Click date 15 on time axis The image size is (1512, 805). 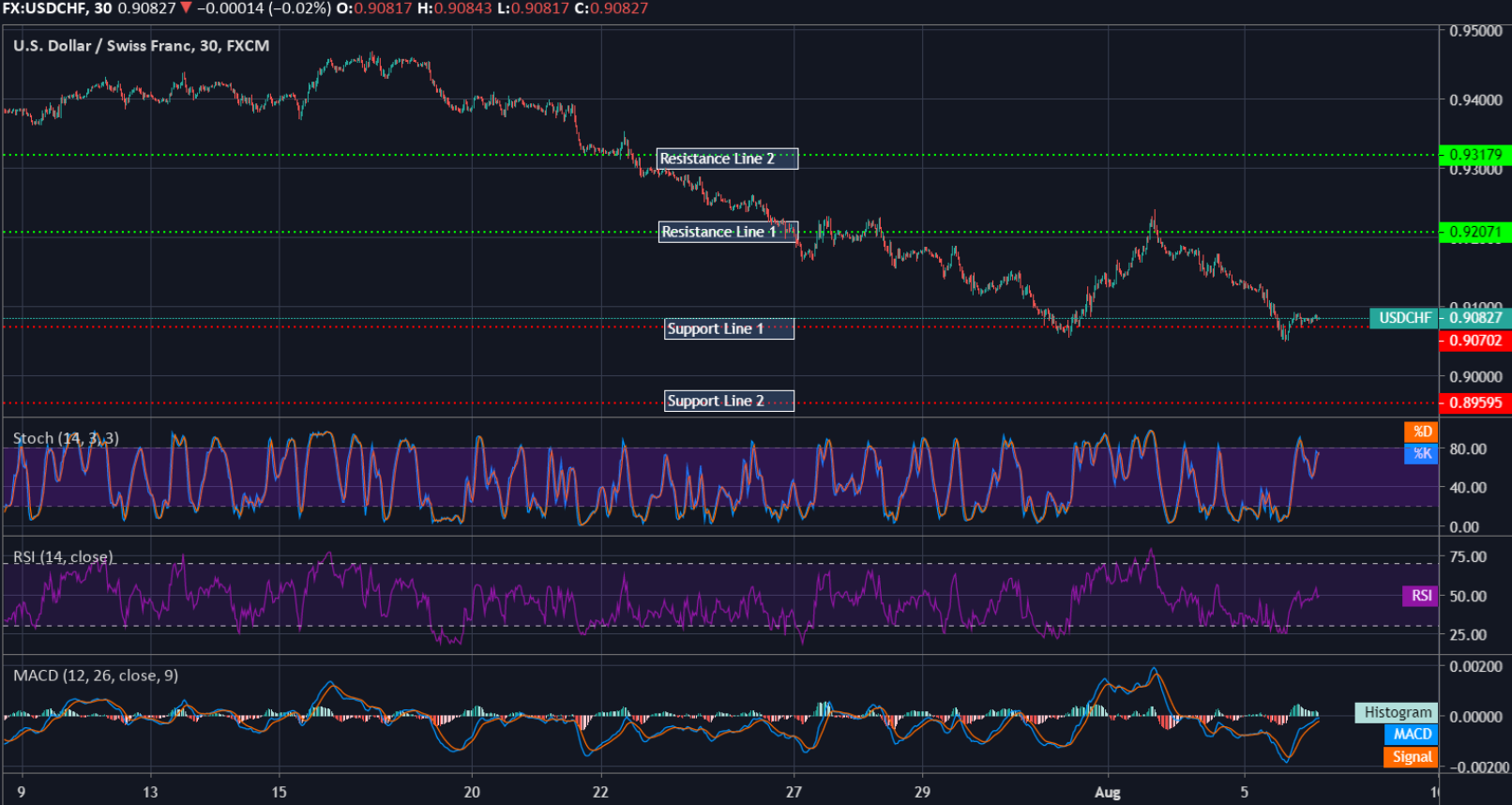pyautogui.click(x=279, y=792)
